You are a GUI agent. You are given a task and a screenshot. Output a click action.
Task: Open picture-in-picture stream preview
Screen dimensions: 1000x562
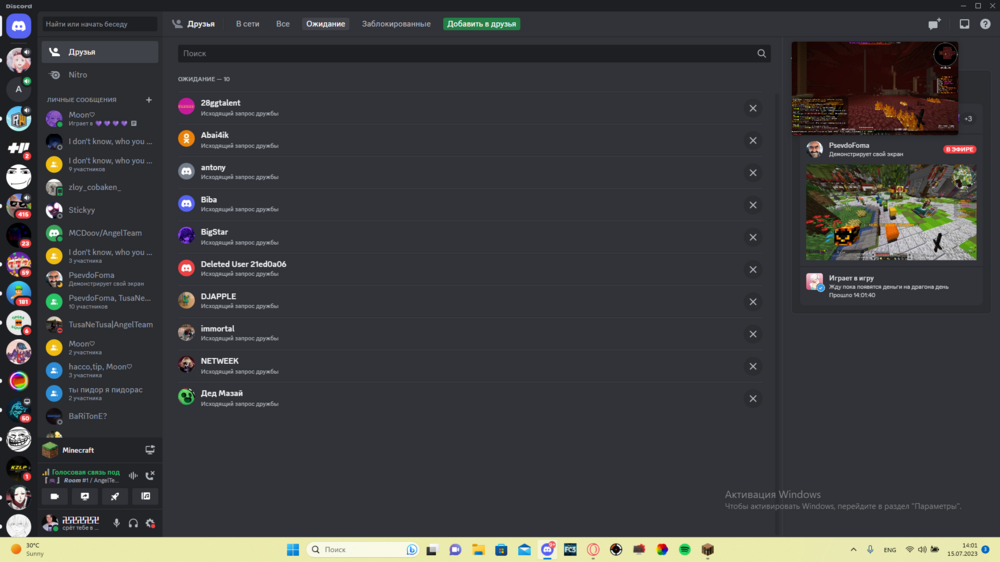(x=874, y=88)
